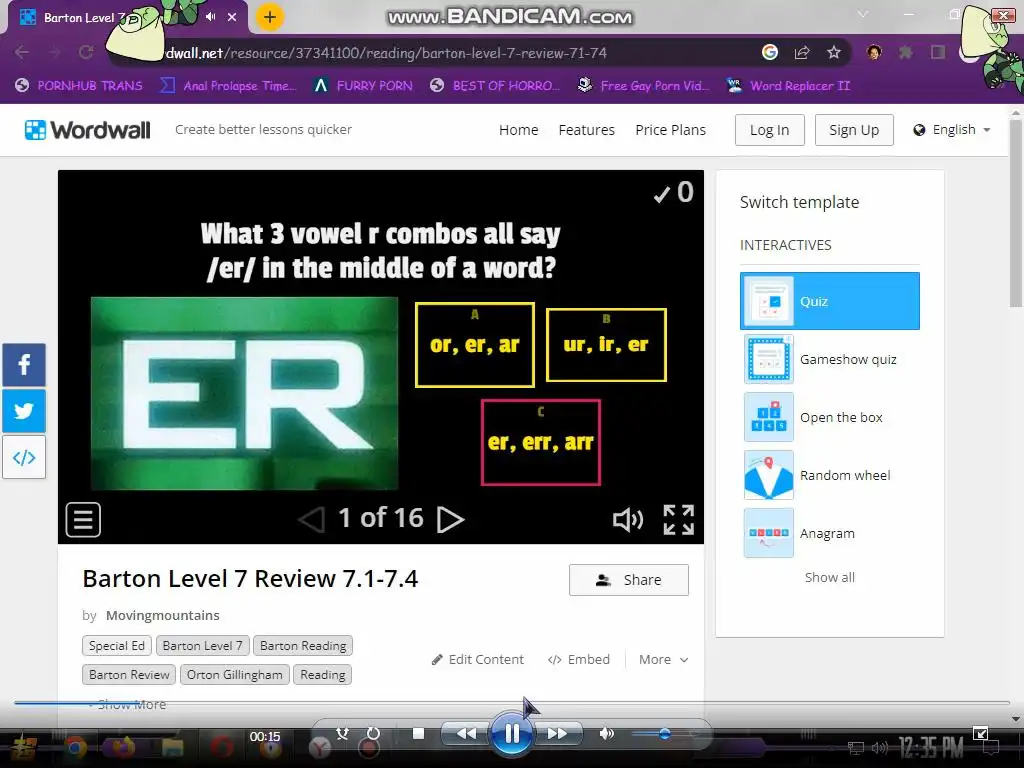Rewind the video in media player

pos(465,733)
